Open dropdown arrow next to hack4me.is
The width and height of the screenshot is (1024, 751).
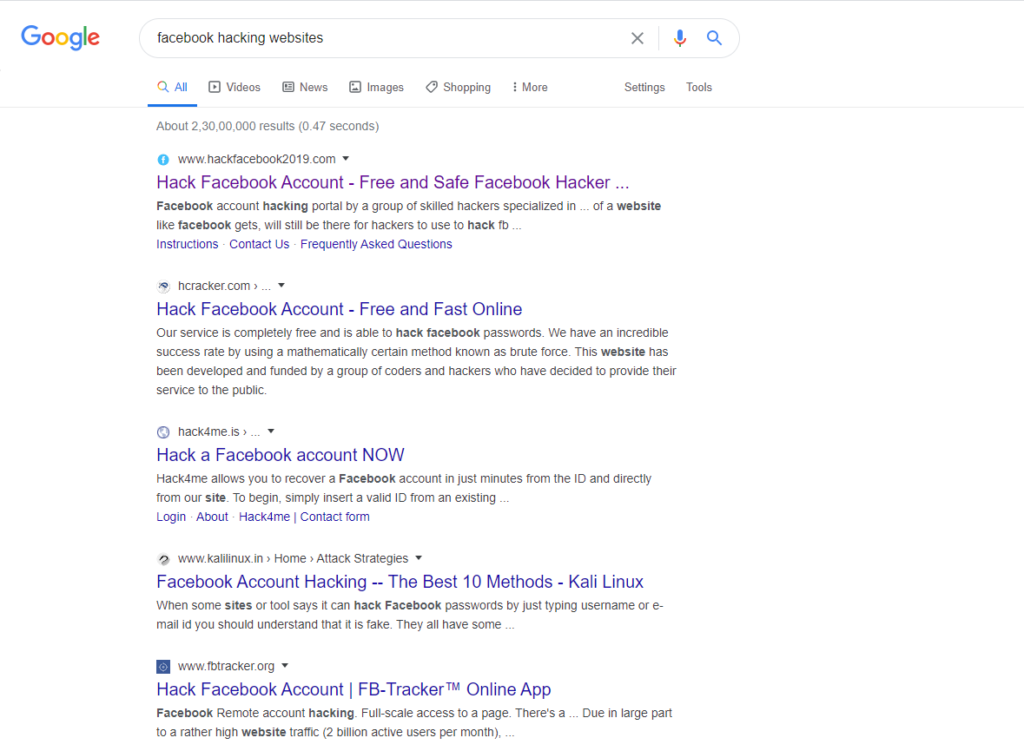[x=271, y=431]
